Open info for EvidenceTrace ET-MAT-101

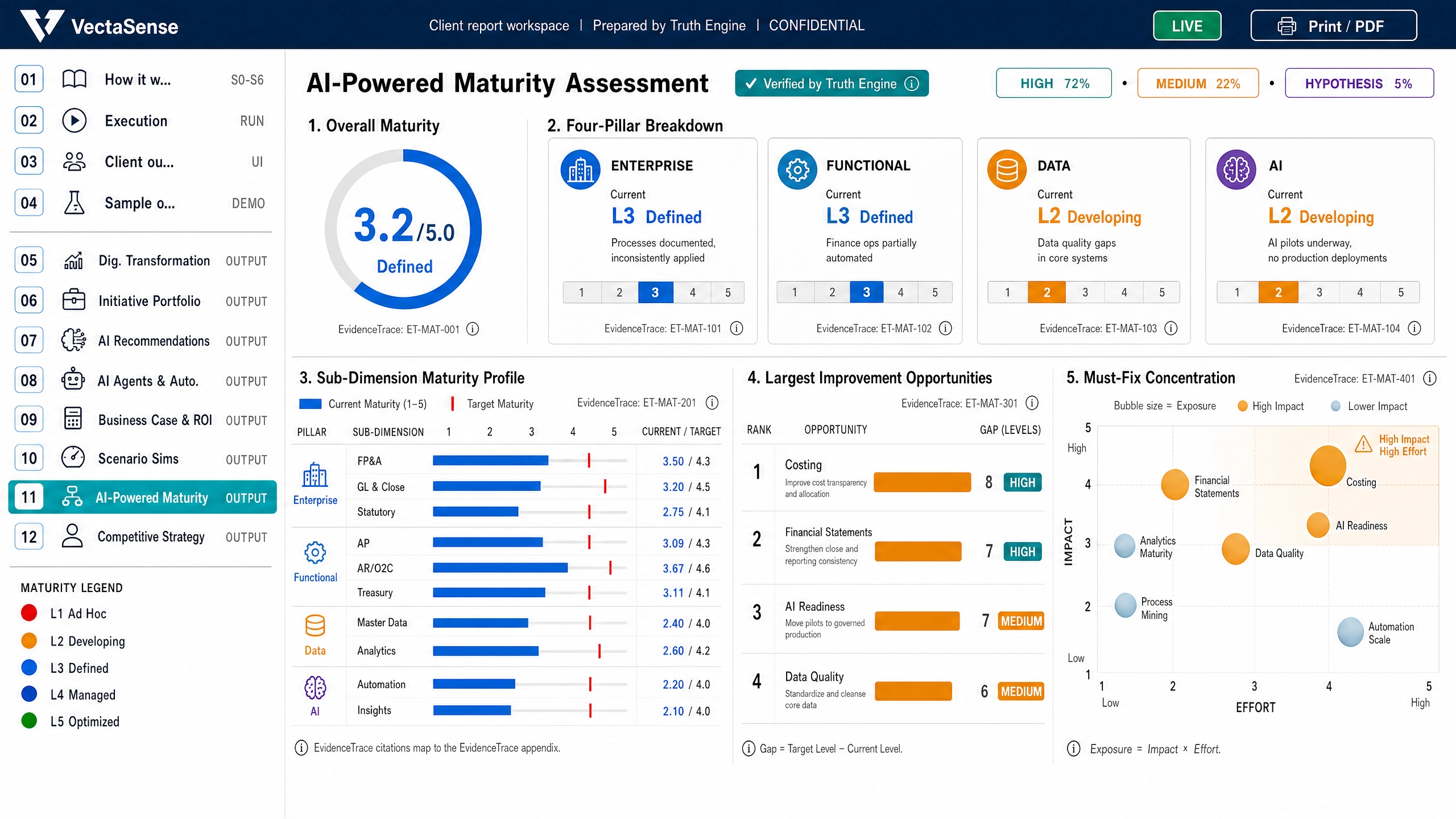[x=737, y=328]
